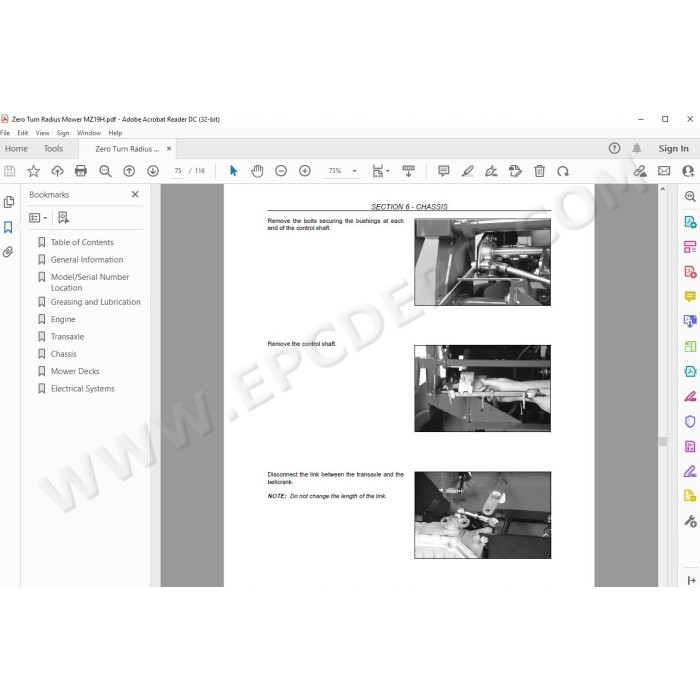Open More Tools wrench icon
Viewport: 700px width, 700px height.
click(690, 521)
